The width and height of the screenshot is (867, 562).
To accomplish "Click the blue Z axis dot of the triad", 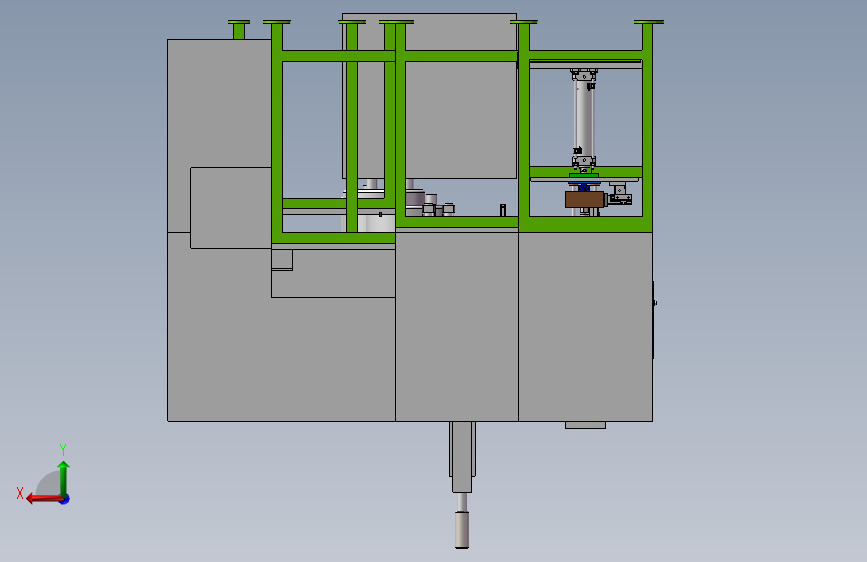I will [x=65, y=499].
